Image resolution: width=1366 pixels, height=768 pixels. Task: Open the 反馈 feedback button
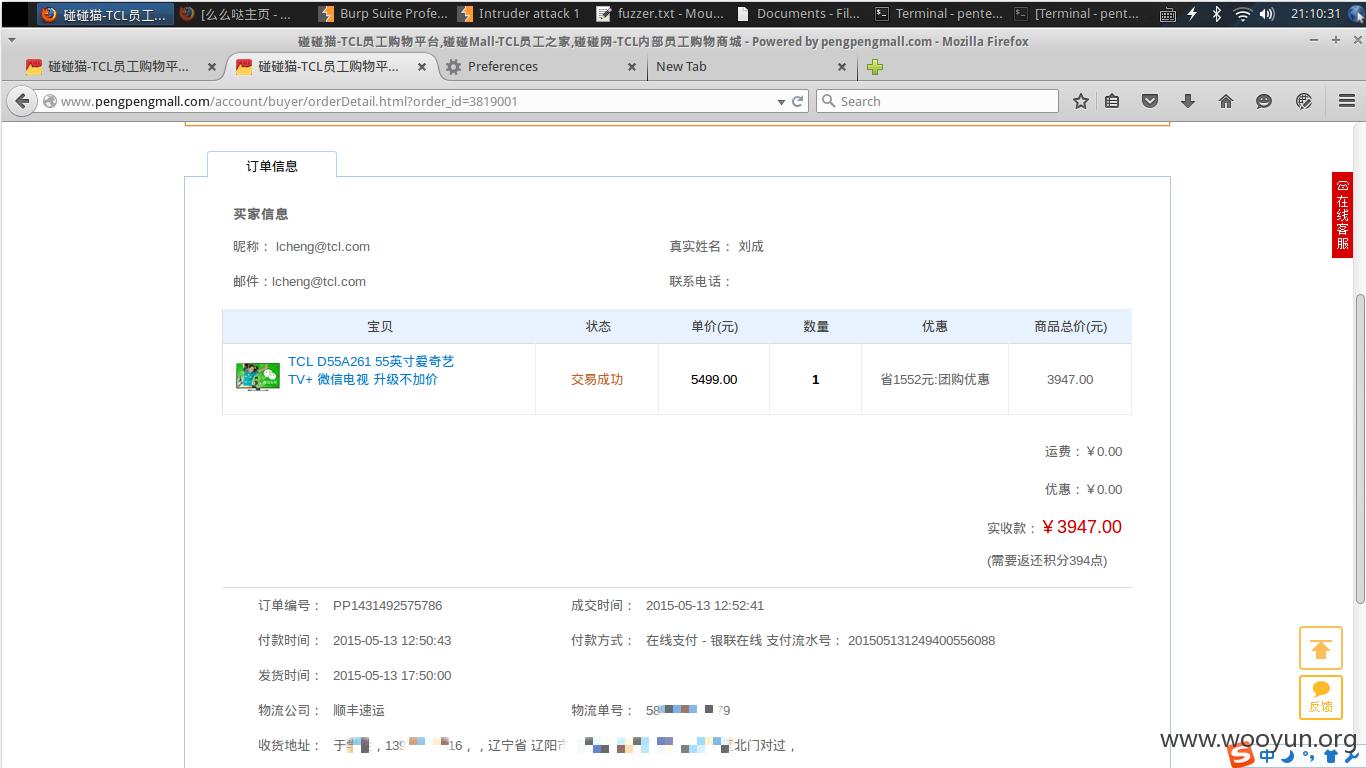coord(1320,697)
